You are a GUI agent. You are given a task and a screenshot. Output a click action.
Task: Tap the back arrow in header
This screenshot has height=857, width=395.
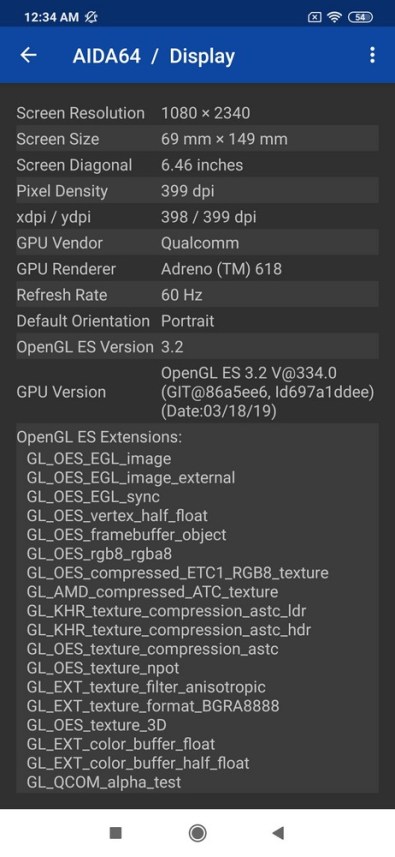coord(28,55)
